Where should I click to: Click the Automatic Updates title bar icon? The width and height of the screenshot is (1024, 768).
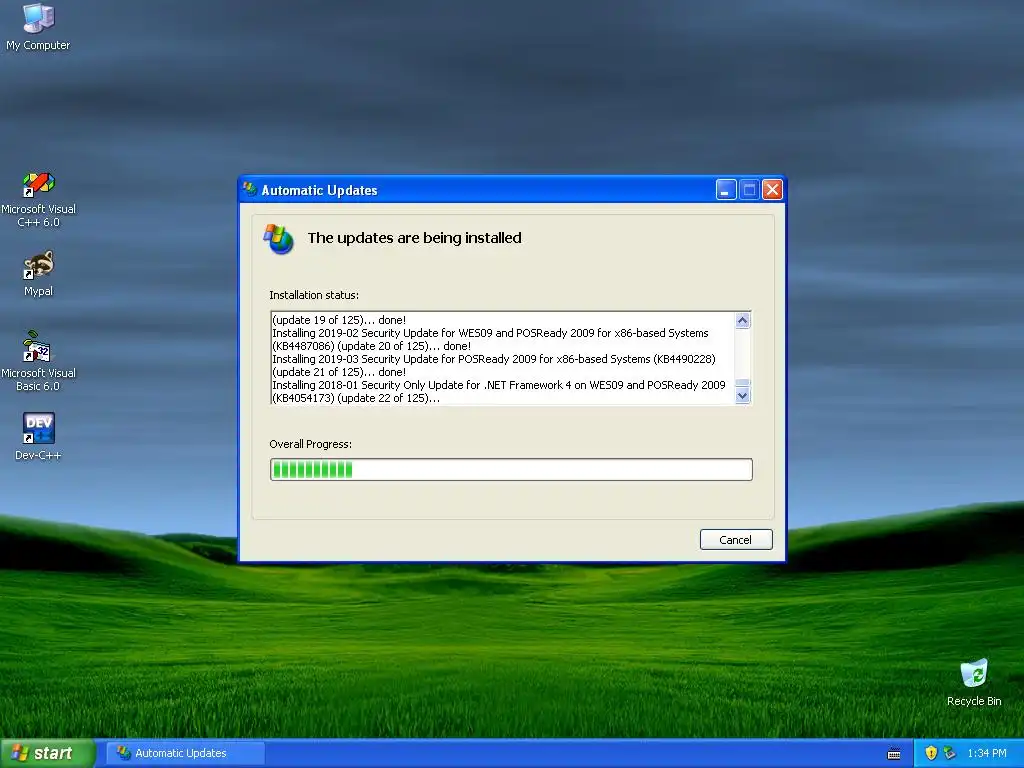pyautogui.click(x=250, y=189)
